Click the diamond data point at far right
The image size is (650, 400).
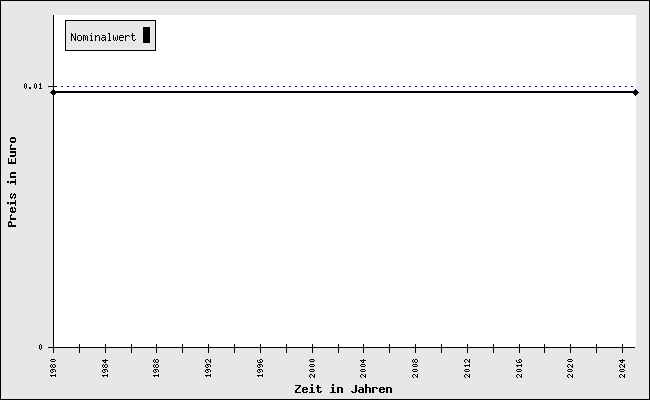[635, 92]
